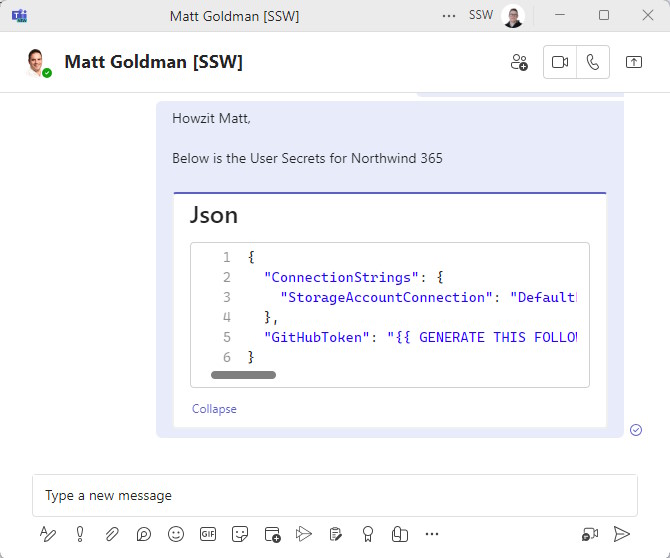Open your profile picture account menu
Viewport: 670px width, 558px height.
(x=513, y=16)
